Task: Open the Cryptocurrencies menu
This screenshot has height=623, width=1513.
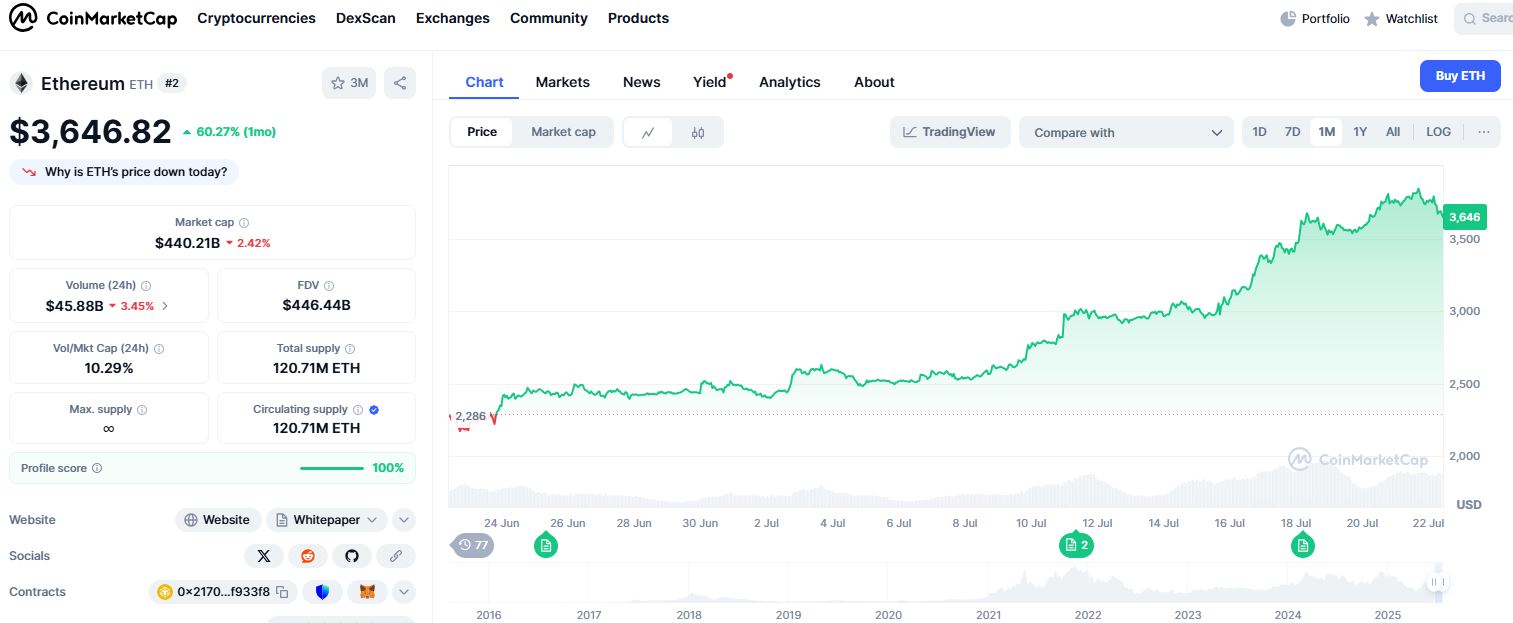Action: click(x=256, y=18)
